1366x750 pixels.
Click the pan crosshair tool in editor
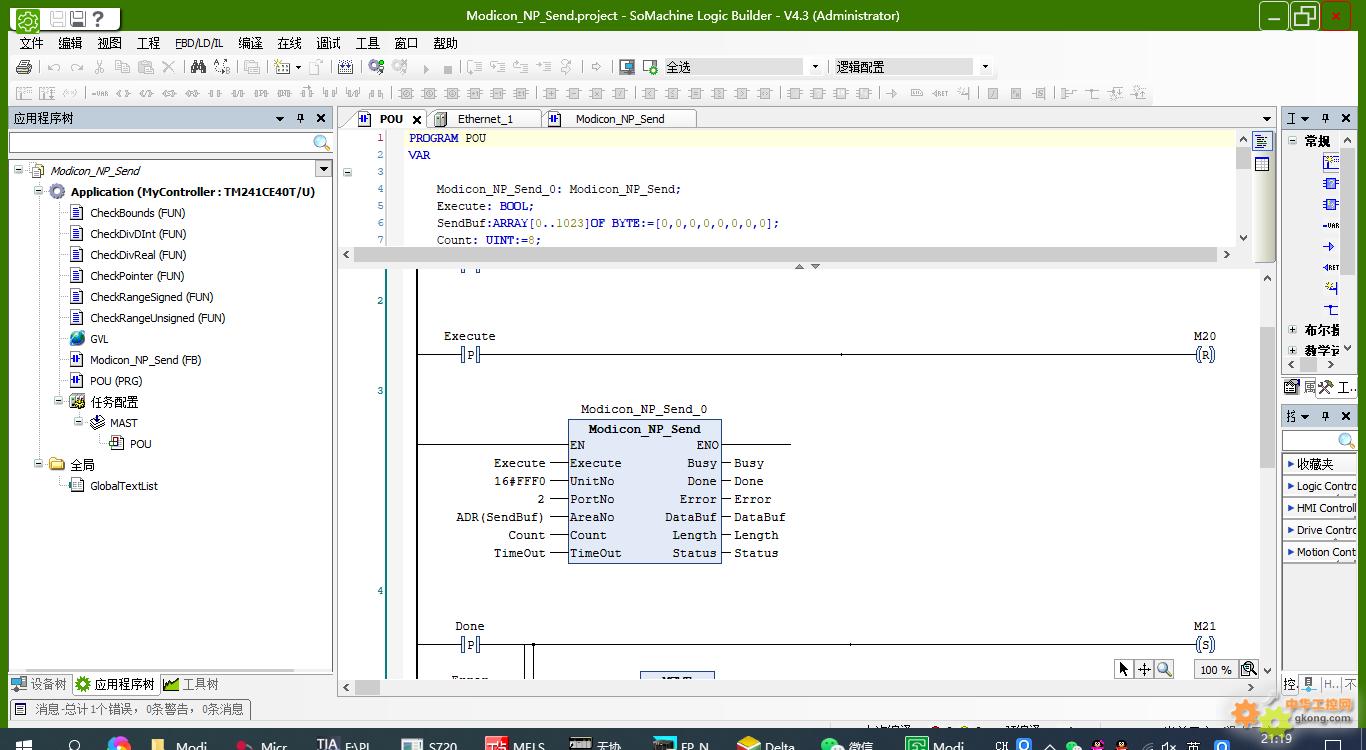point(1144,670)
